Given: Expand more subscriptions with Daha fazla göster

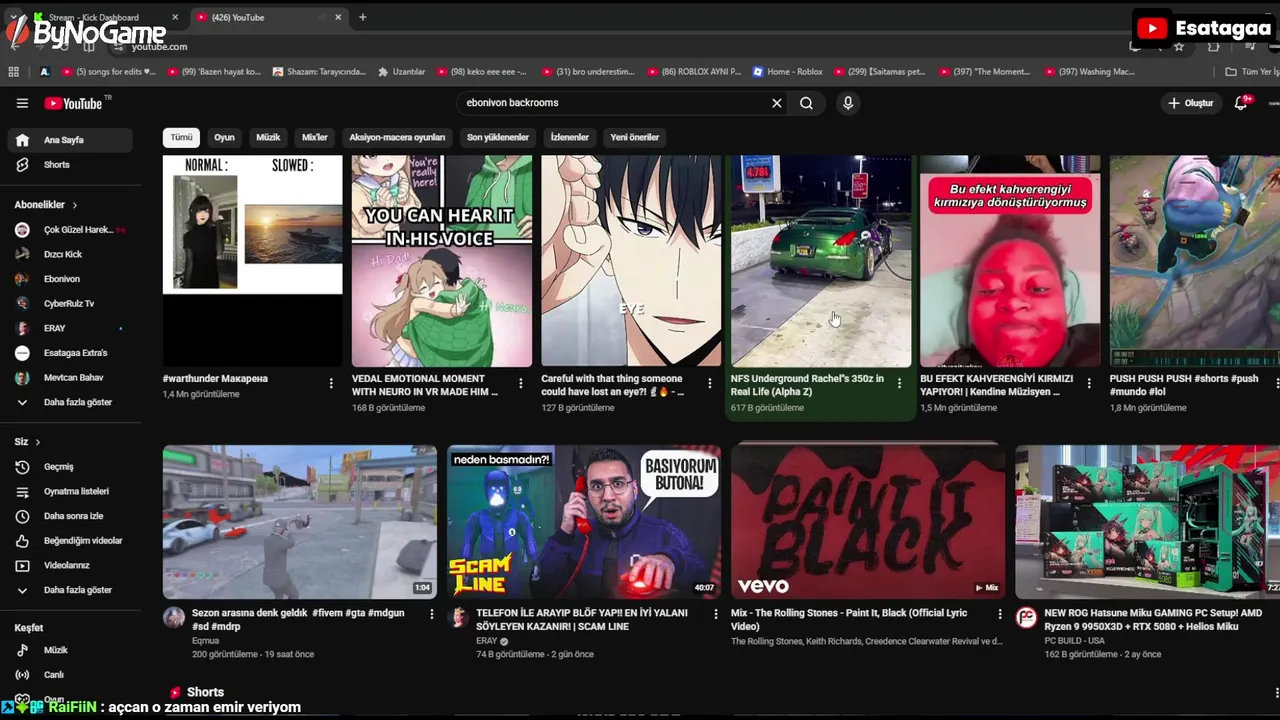Looking at the screenshot, I should point(69,402).
